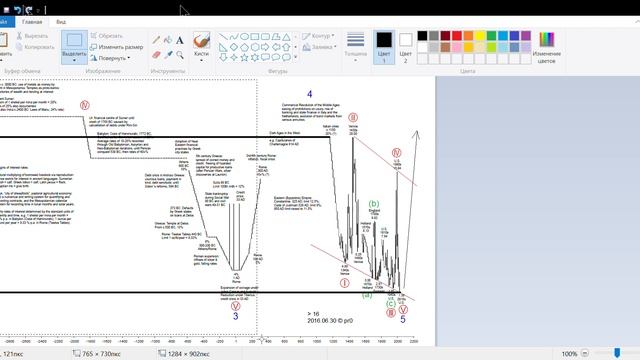Choose the Down arrow shape

coord(223,57)
